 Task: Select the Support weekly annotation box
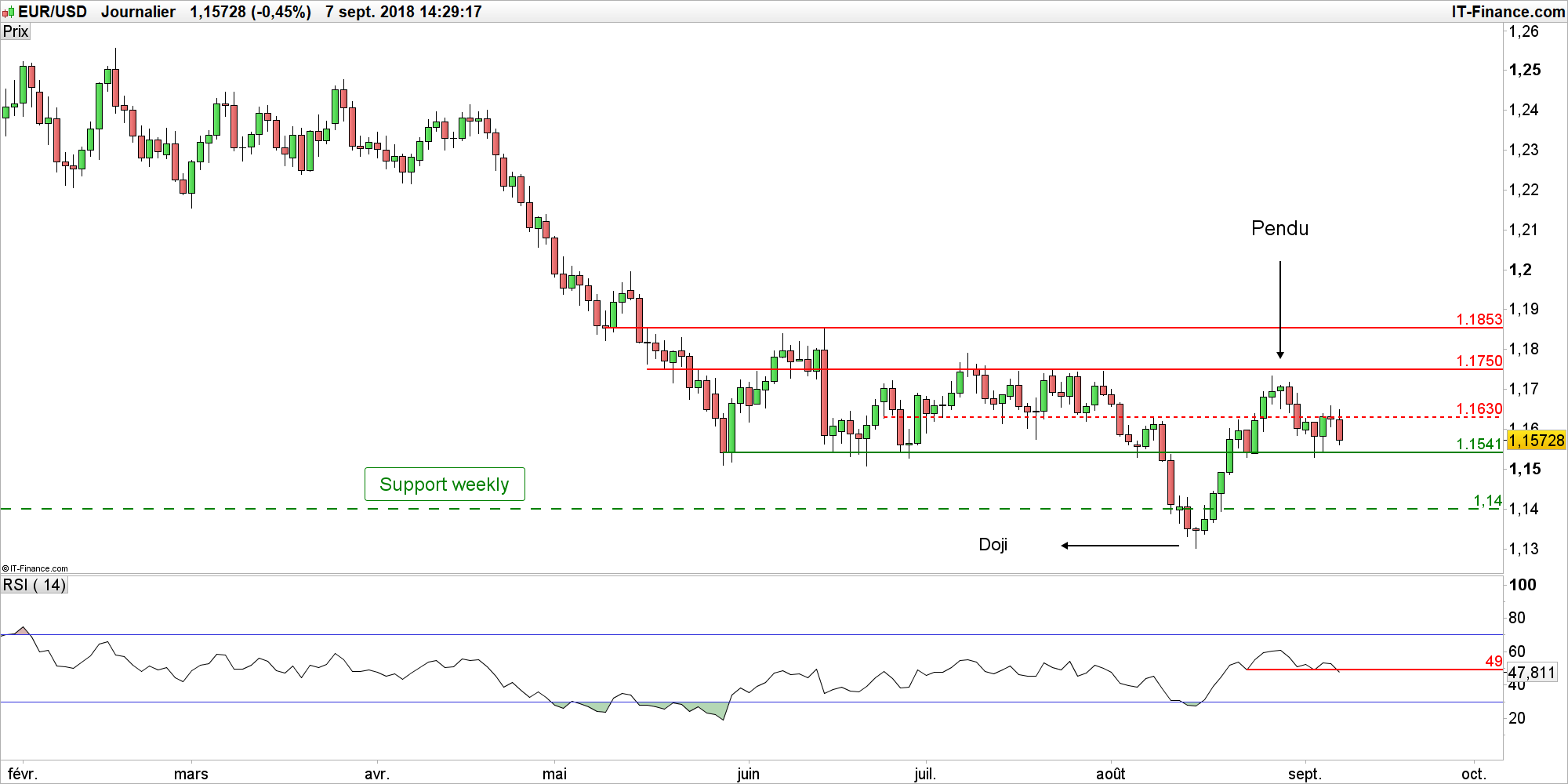point(445,485)
